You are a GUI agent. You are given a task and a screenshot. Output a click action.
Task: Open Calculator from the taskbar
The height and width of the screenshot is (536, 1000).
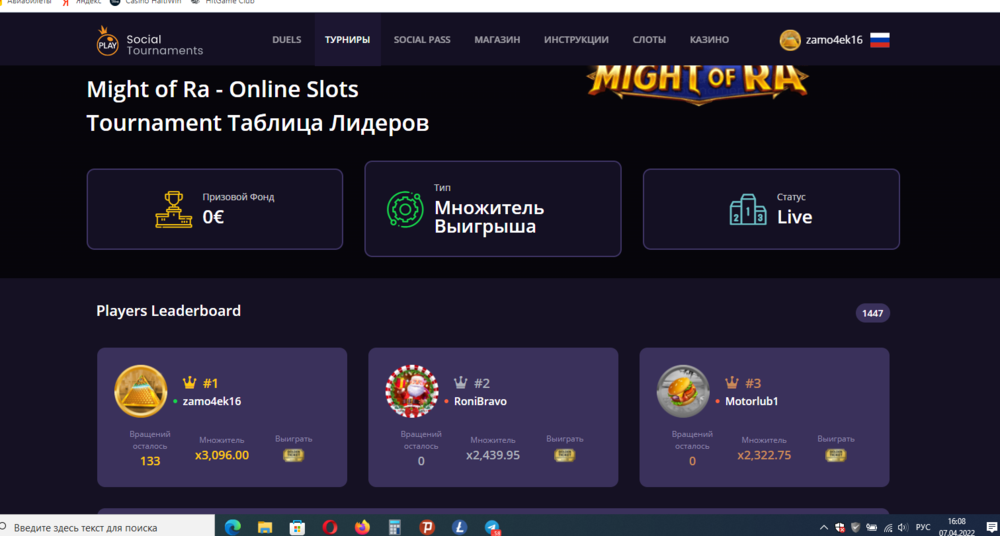coord(395,527)
